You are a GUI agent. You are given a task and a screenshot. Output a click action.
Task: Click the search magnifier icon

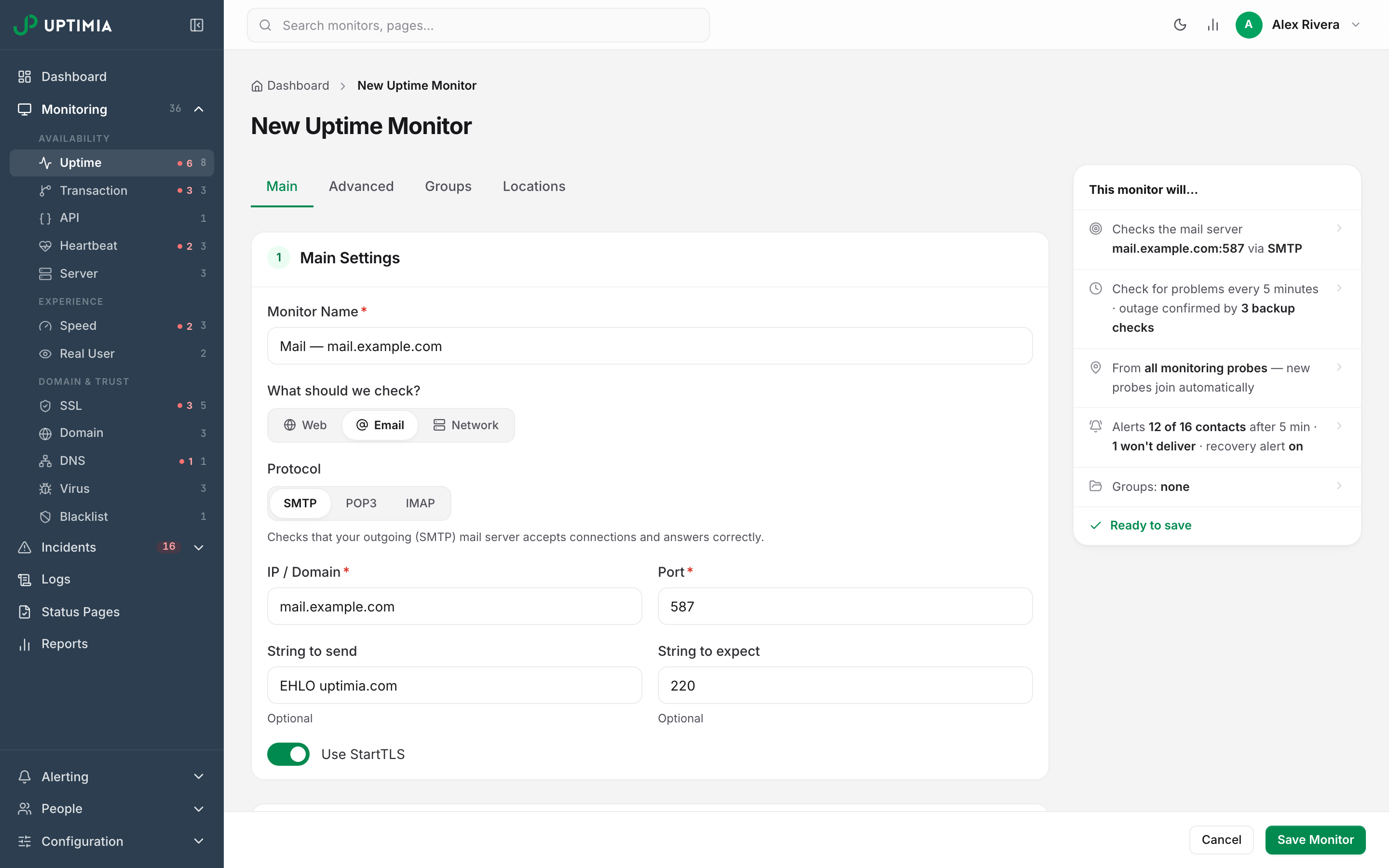tap(265, 25)
